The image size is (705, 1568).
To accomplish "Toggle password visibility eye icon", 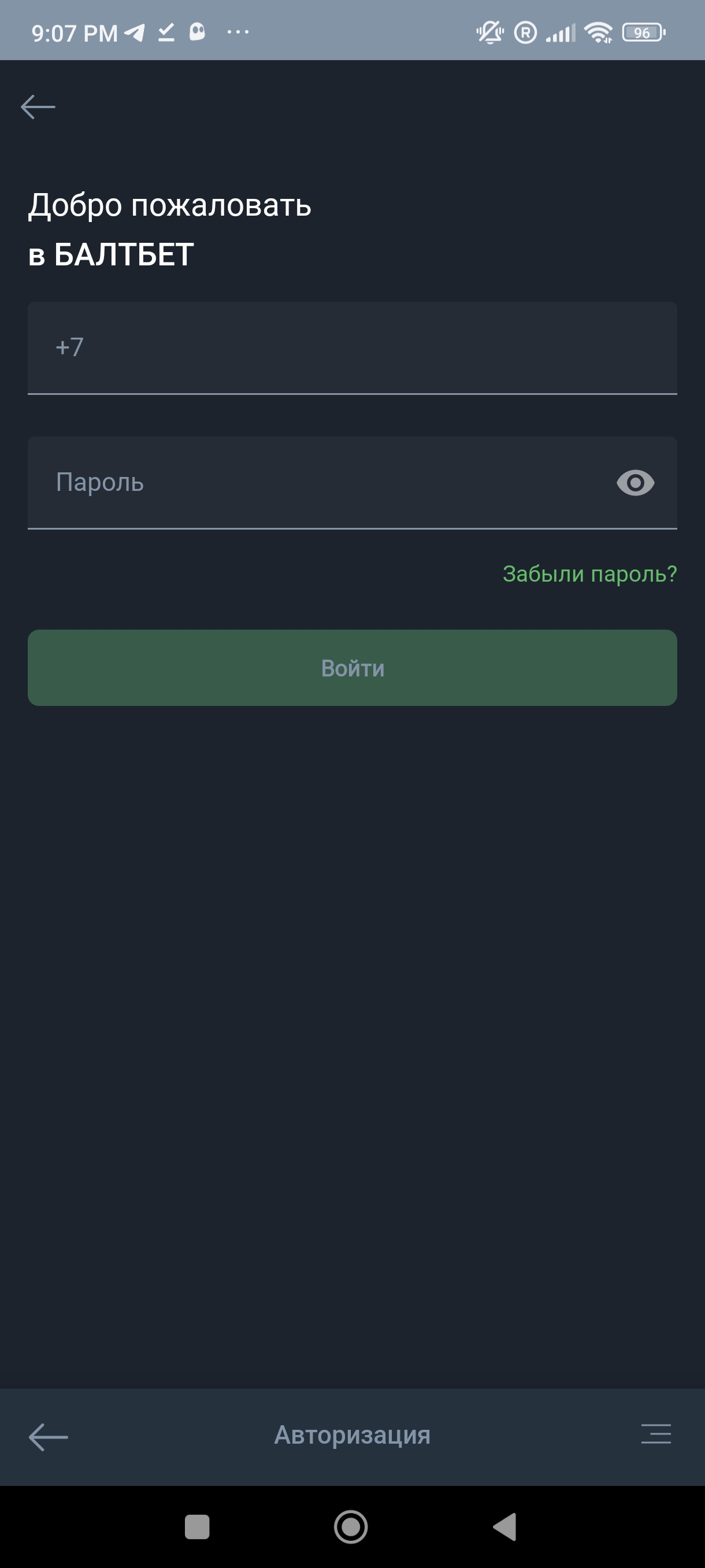I will pyautogui.click(x=635, y=483).
